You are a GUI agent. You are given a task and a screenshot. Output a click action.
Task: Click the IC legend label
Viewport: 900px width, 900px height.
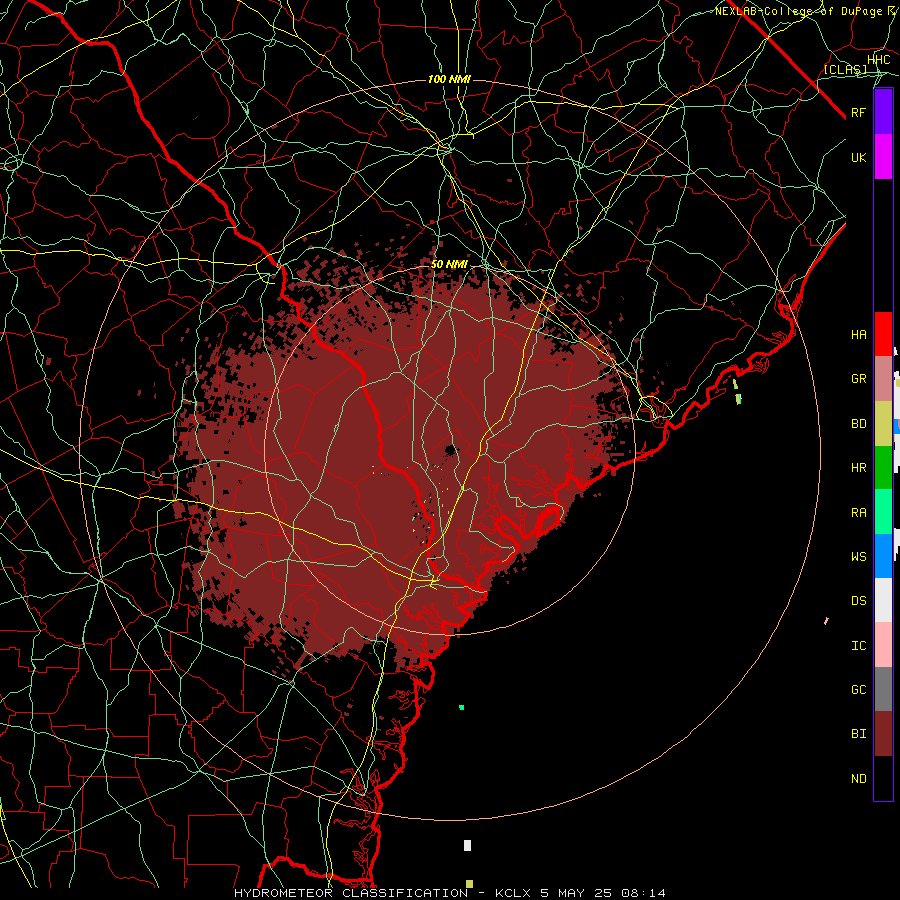[x=859, y=646]
